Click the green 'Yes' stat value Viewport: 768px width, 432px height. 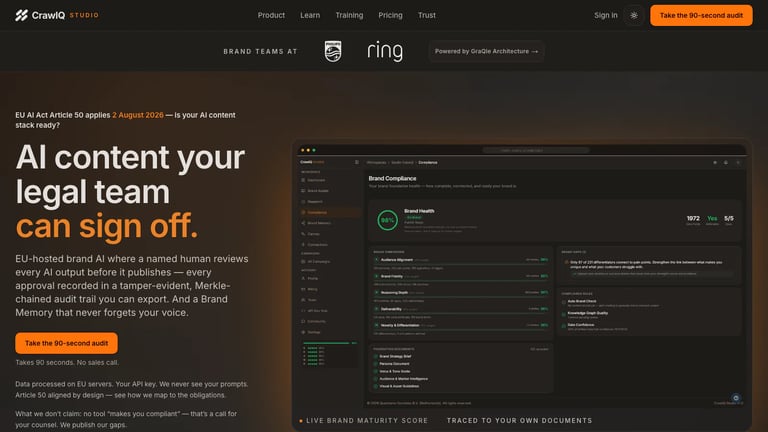point(712,218)
